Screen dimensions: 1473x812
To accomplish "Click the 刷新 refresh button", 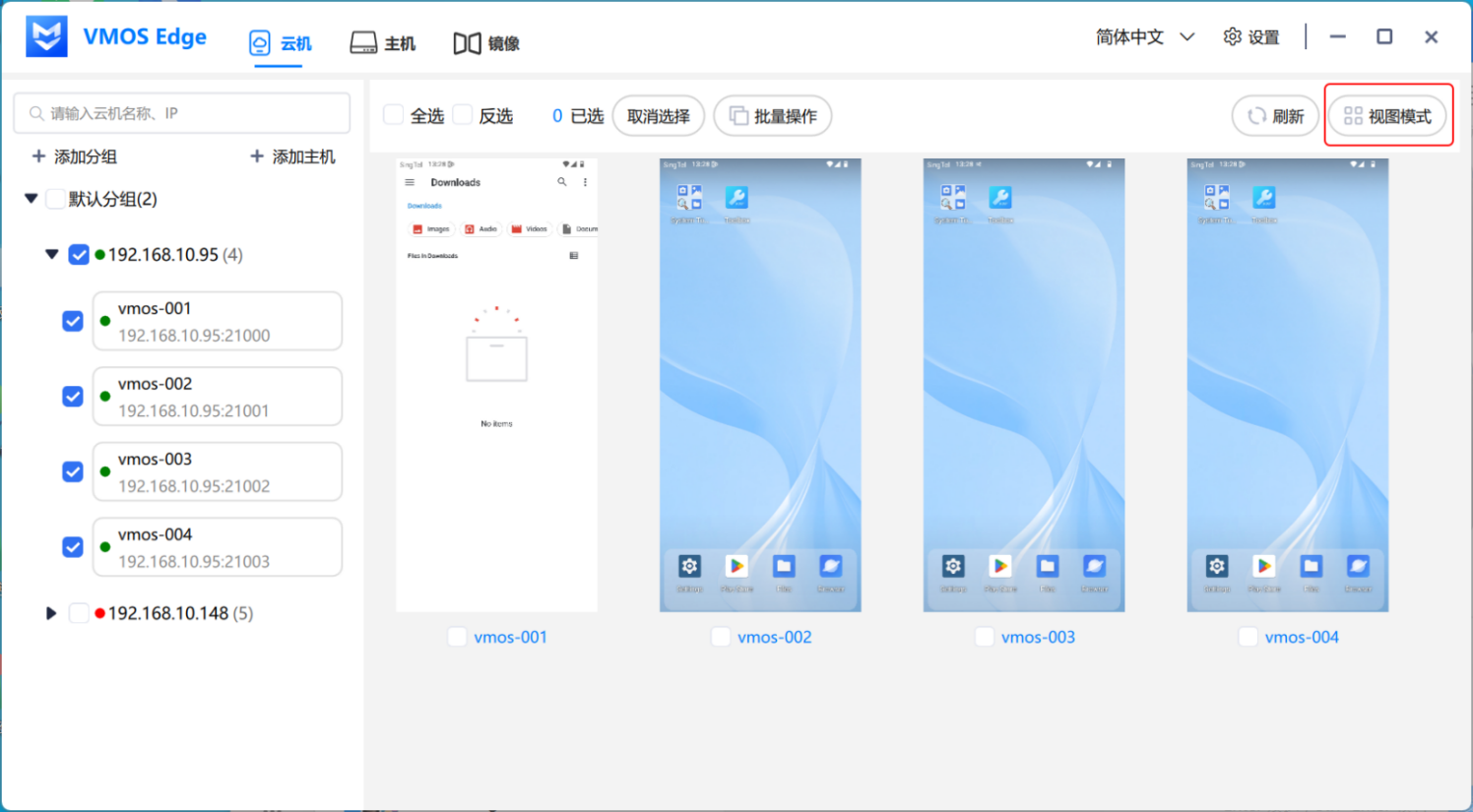I will tap(1275, 116).
